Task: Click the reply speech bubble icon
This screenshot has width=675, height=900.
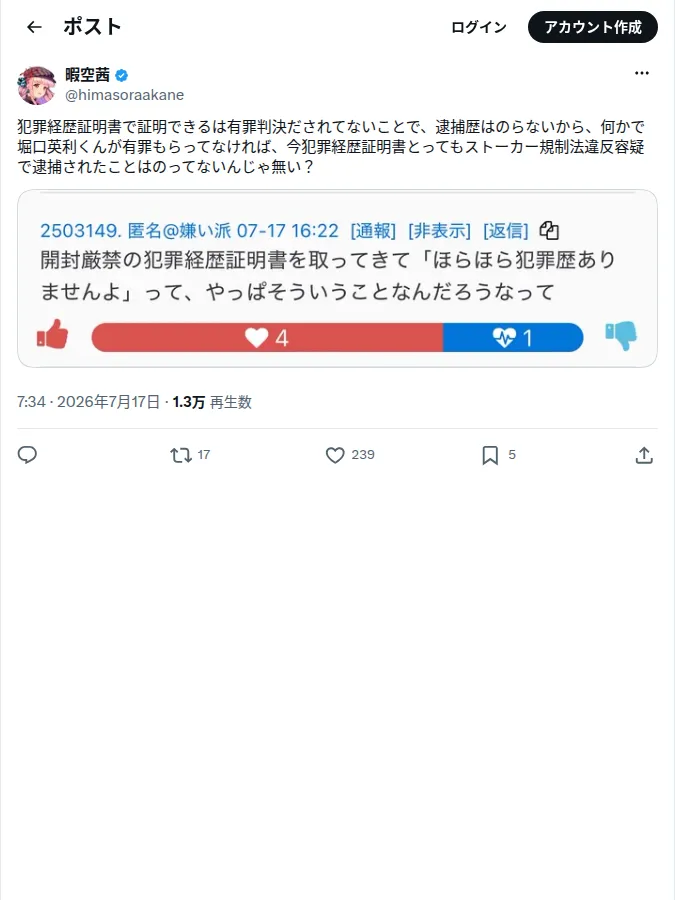Action: coord(27,455)
